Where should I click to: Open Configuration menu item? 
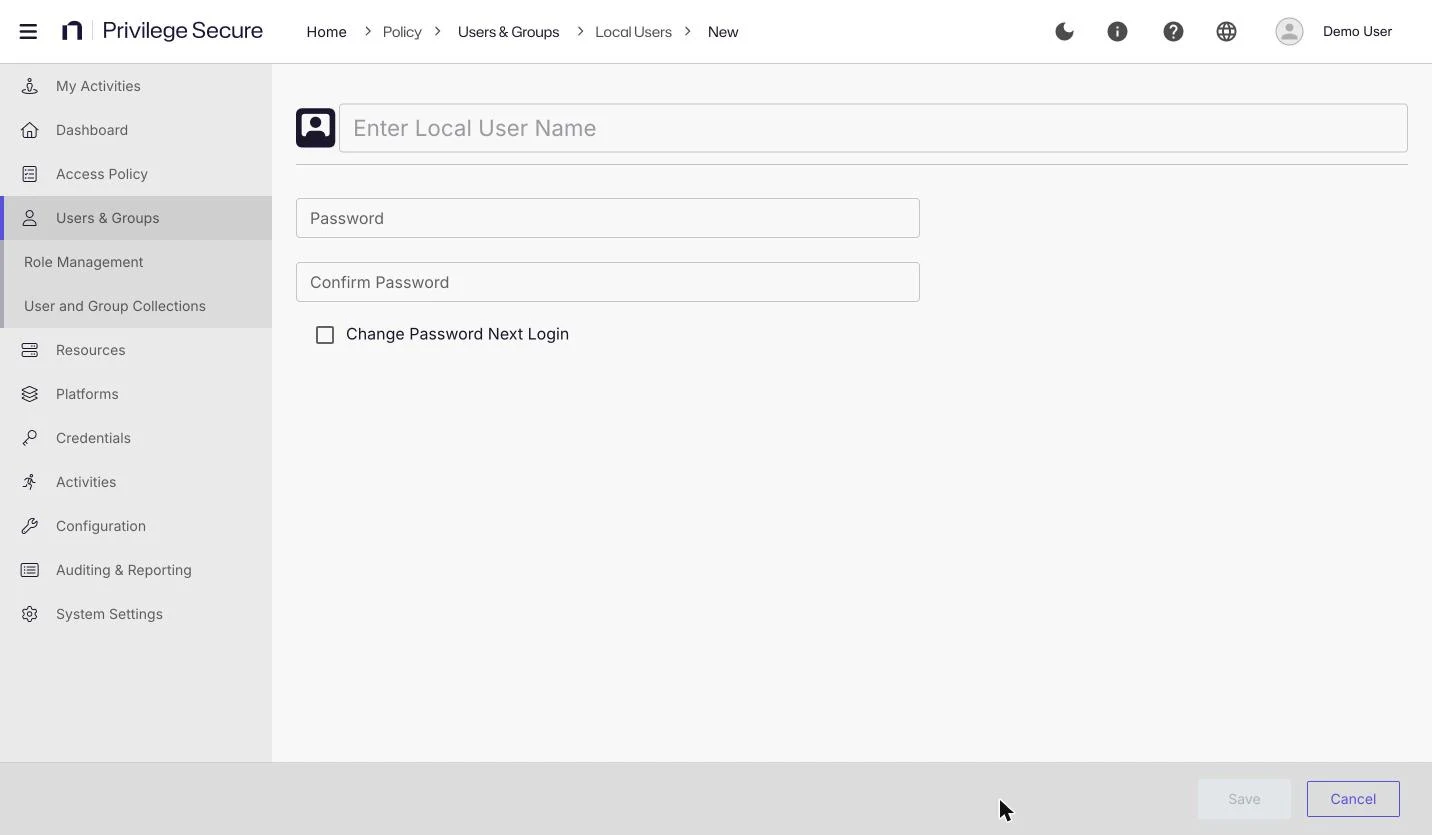136,526
